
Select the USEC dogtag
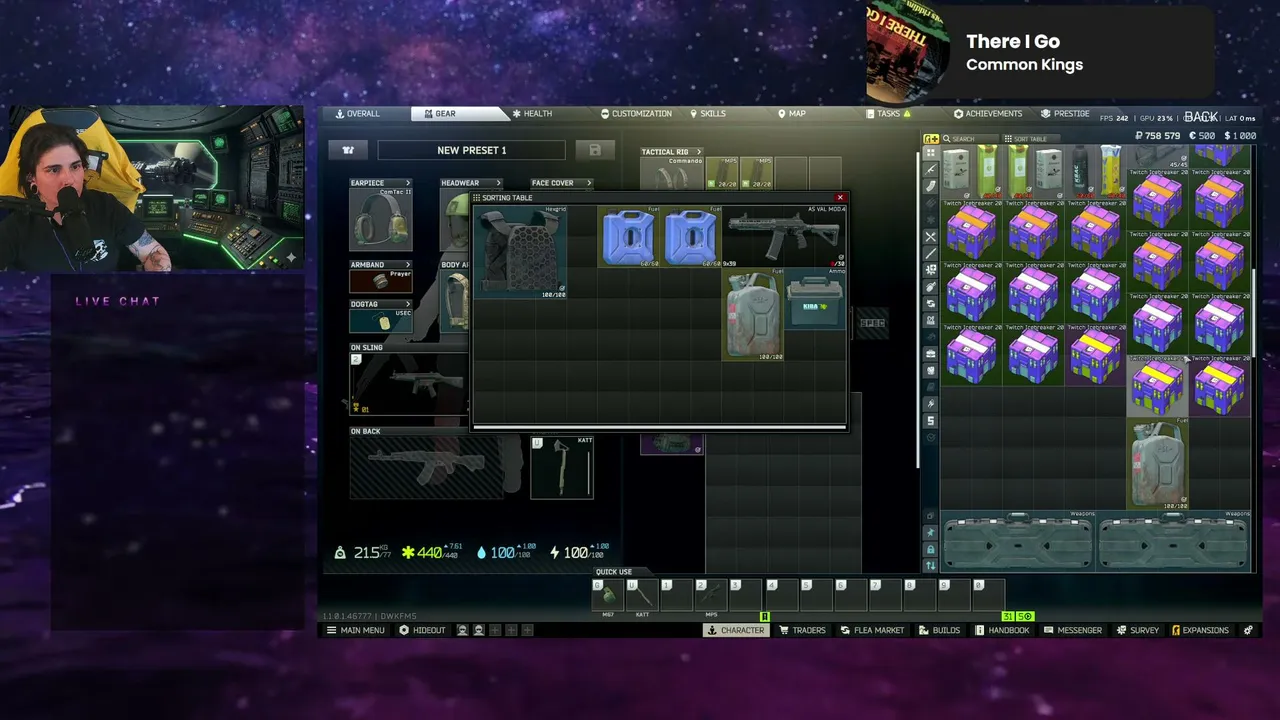coord(381,321)
